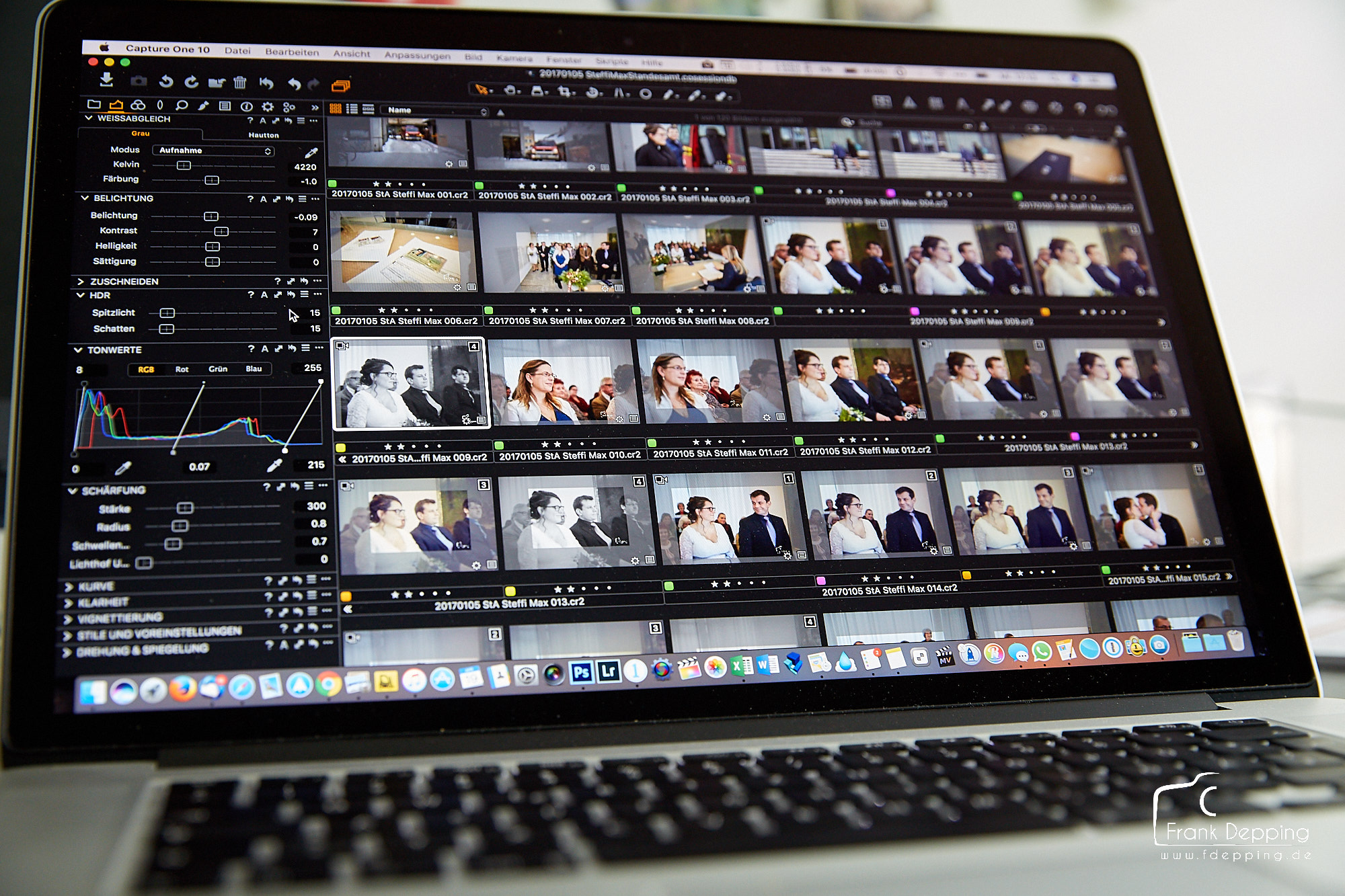The width and height of the screenshot is (1345, 896).
Task: Collapse the SCHÄRFUNG panel
Action: click(x=72, y=491)
